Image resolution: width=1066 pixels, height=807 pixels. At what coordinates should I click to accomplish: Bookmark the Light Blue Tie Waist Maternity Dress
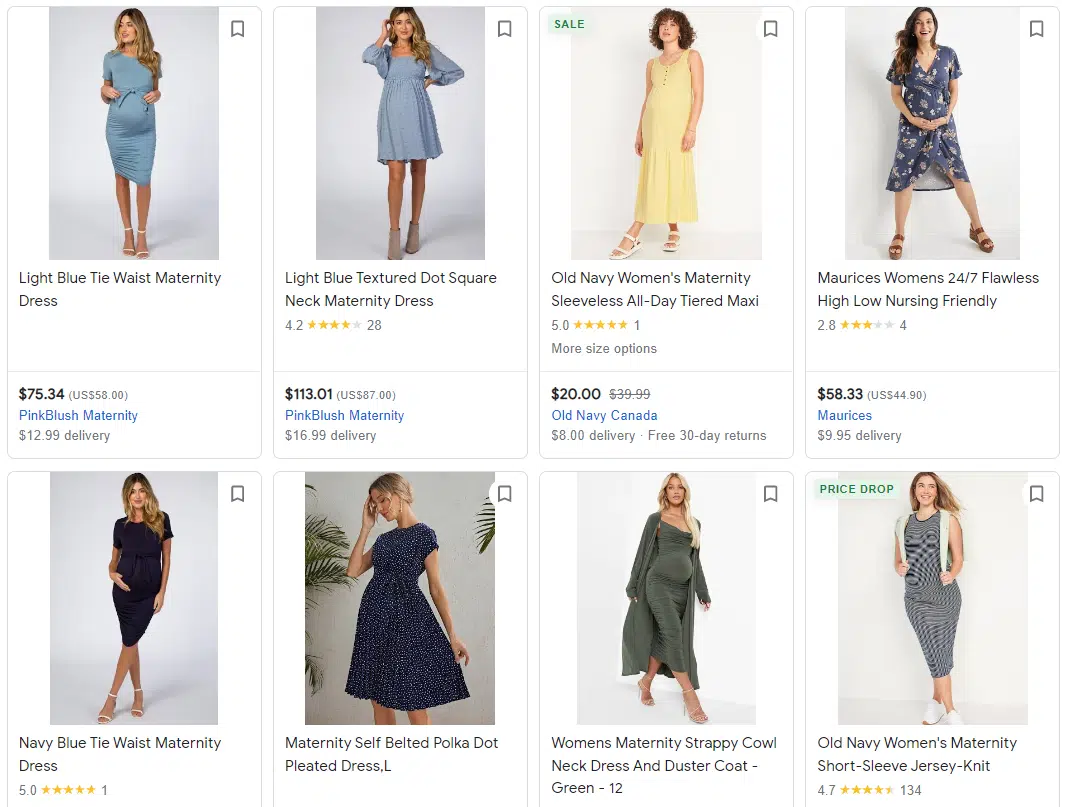click(x=237, y=29)
